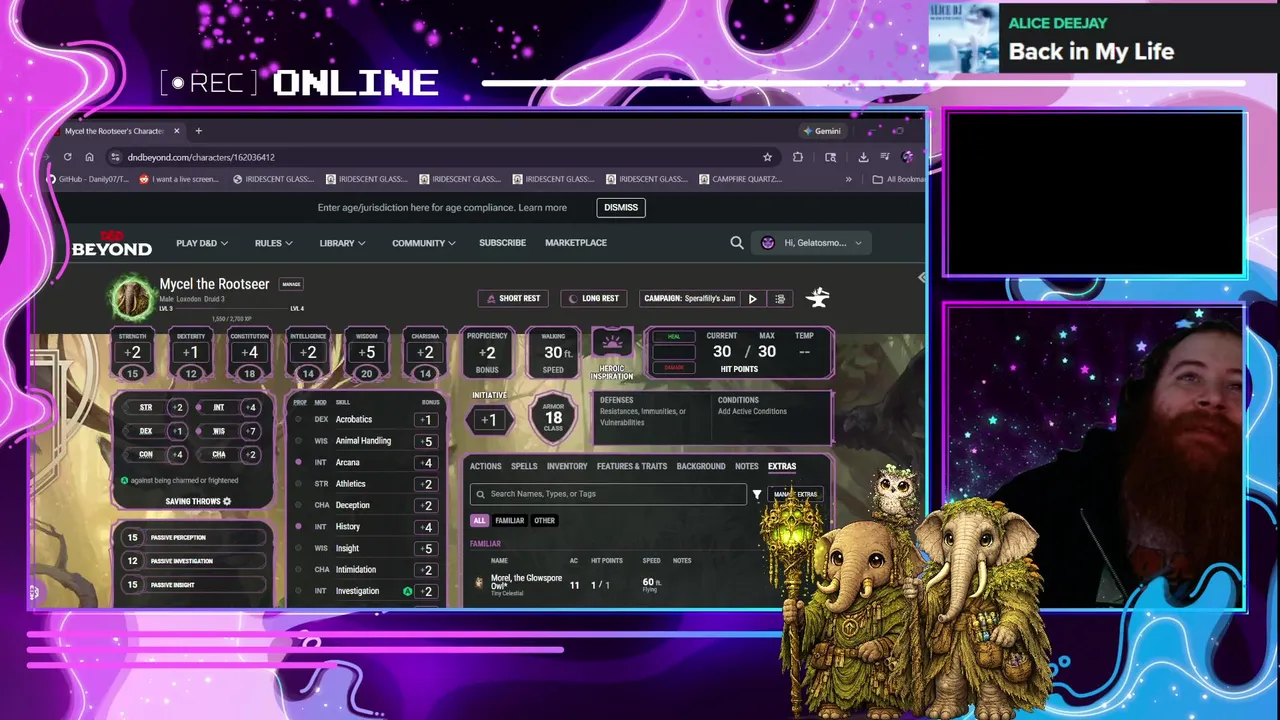The image size is (1280, 720).
Task: Toggle Investigation proficiency dot
Action: coord(298,591)
